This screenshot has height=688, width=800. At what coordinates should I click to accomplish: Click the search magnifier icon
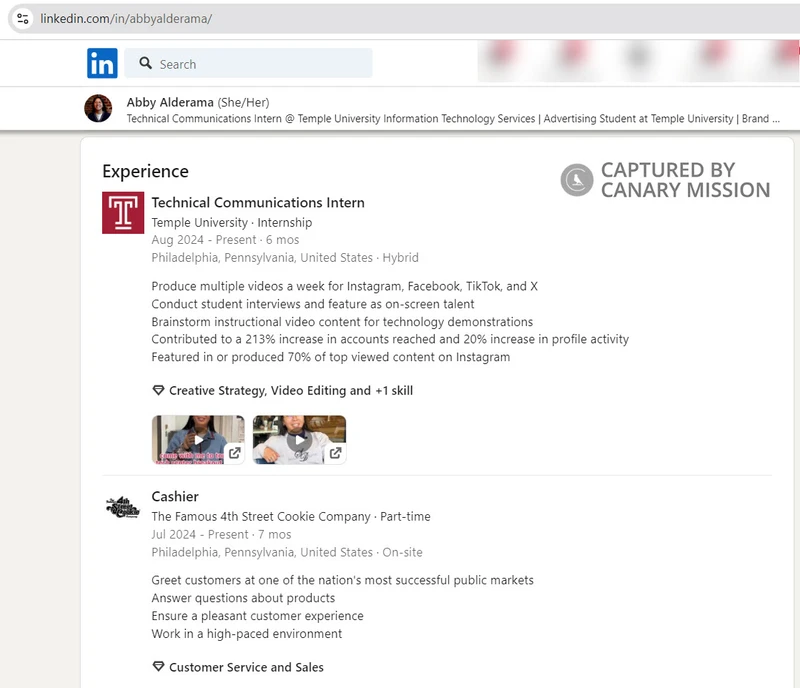(x=146, y=63)
